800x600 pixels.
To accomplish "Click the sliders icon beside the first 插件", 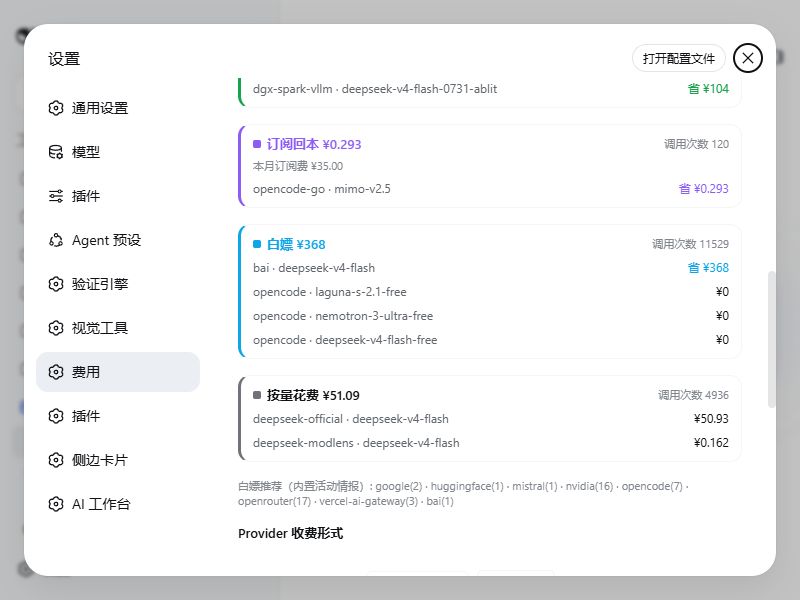I will [x=56, y=196].
